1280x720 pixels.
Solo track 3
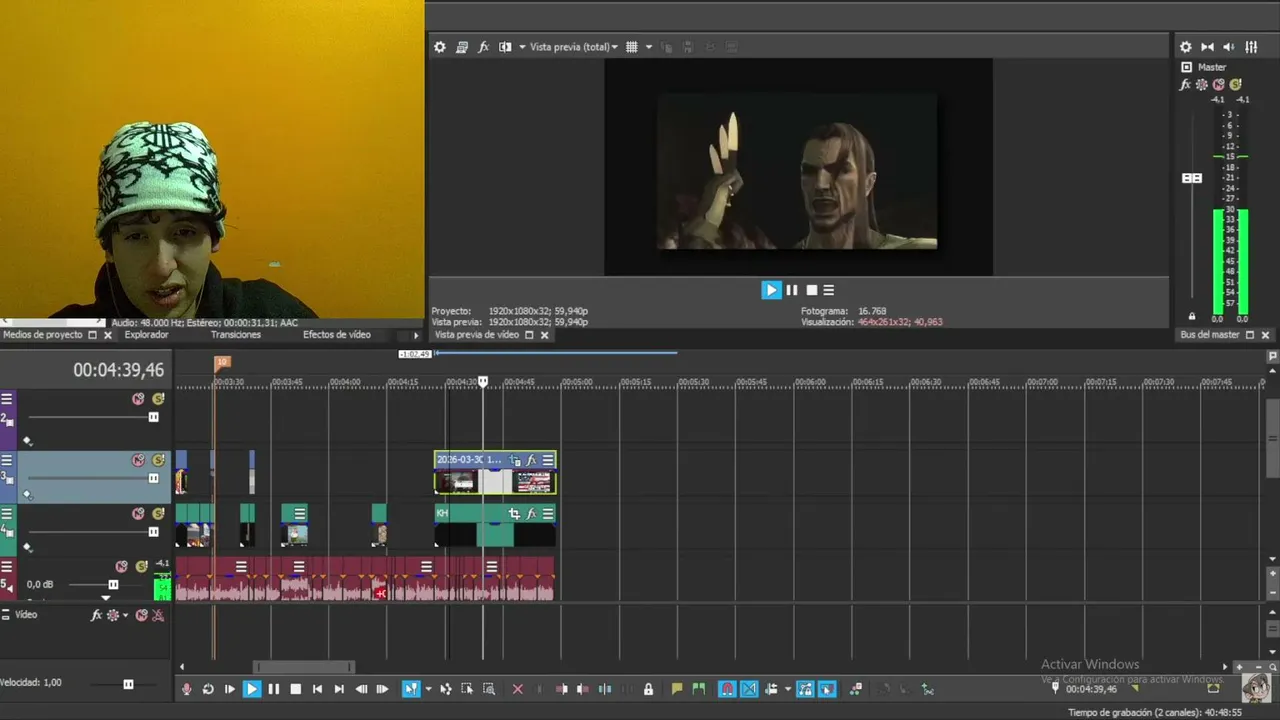point(158,460)
